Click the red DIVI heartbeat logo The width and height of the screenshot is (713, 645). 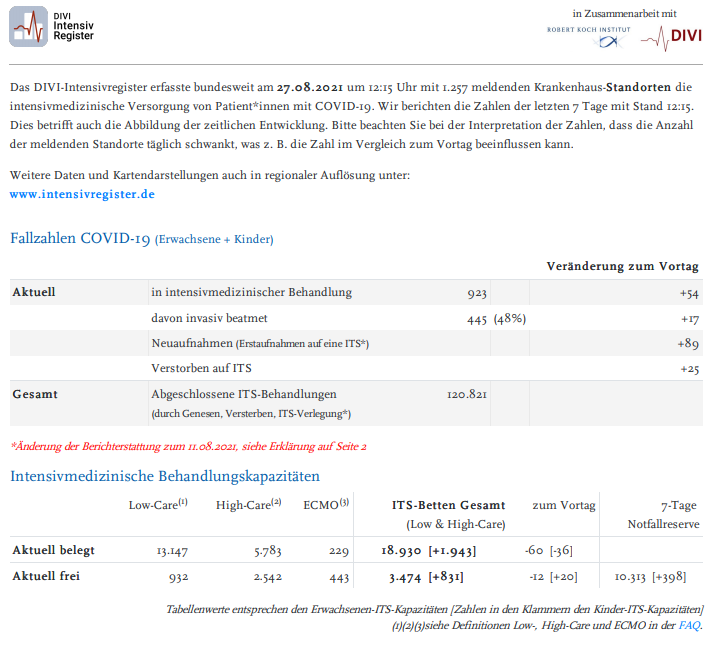[671, 37]
